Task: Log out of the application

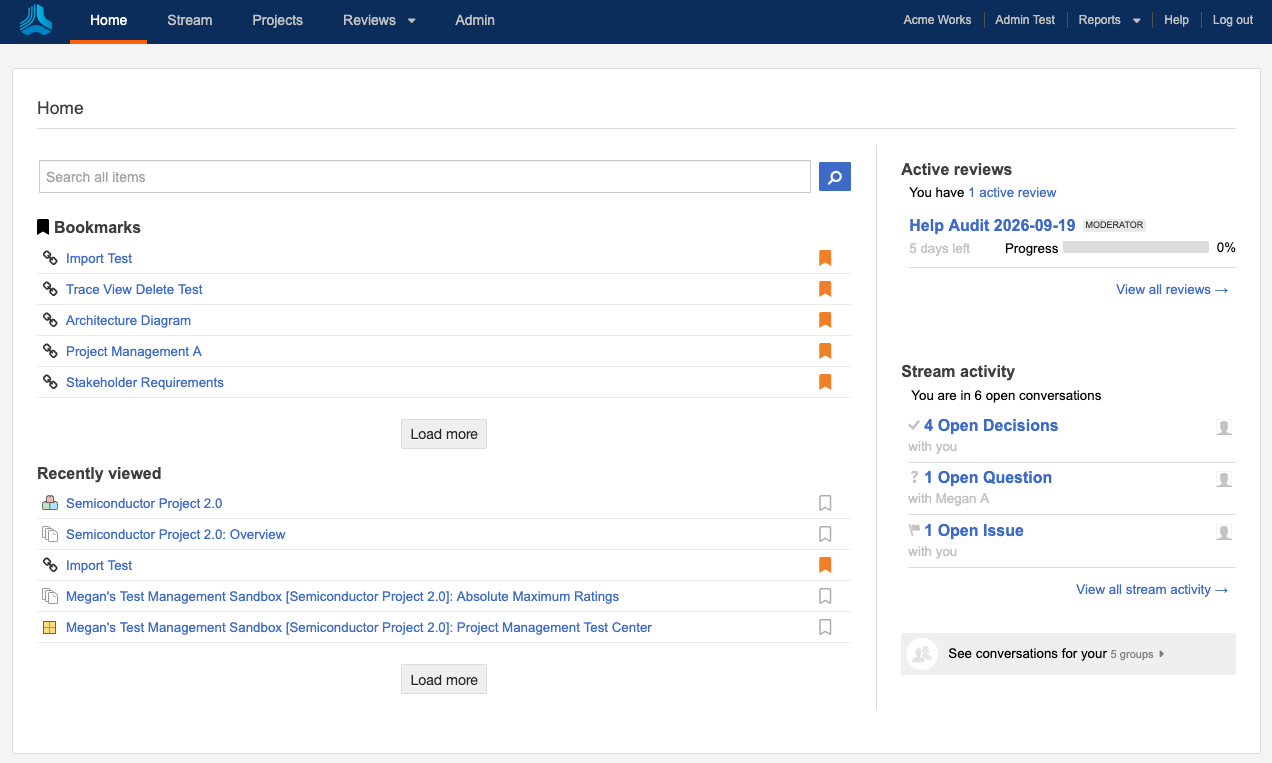Action: click(1233, 20)
